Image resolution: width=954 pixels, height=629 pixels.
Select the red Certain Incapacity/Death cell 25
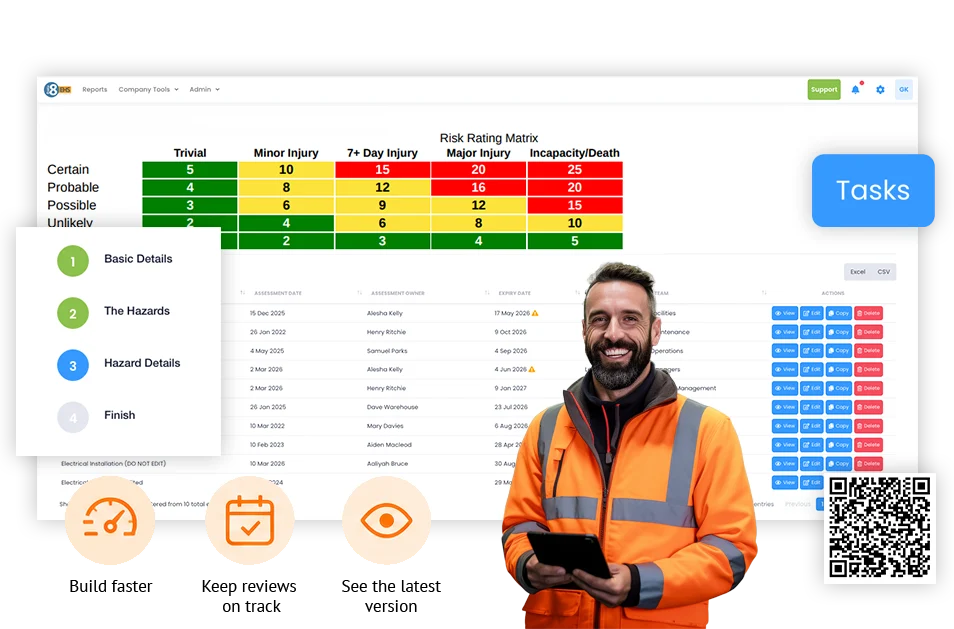pyautogui.click(x=575, y=170)
